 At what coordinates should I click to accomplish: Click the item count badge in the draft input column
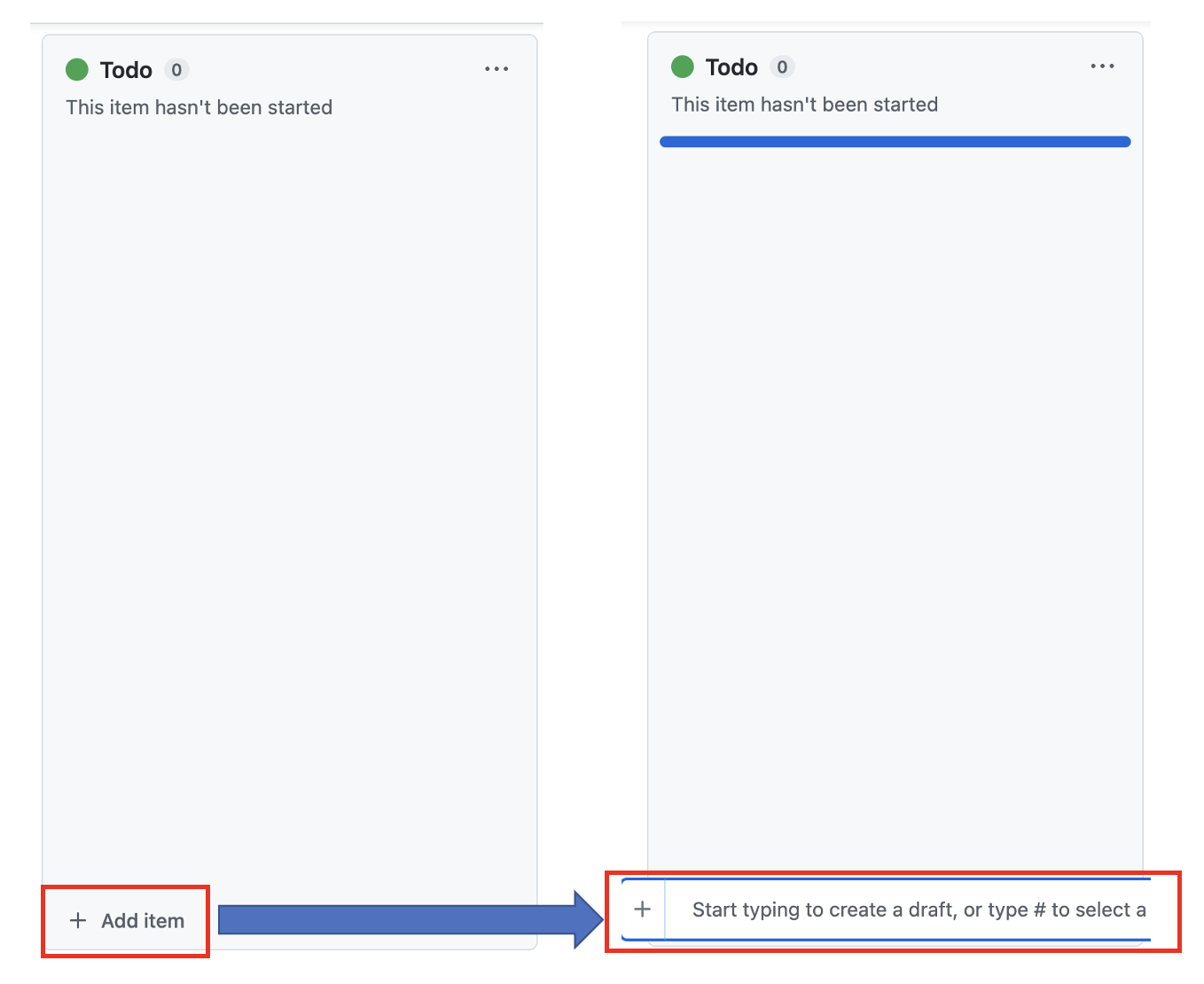782,67
